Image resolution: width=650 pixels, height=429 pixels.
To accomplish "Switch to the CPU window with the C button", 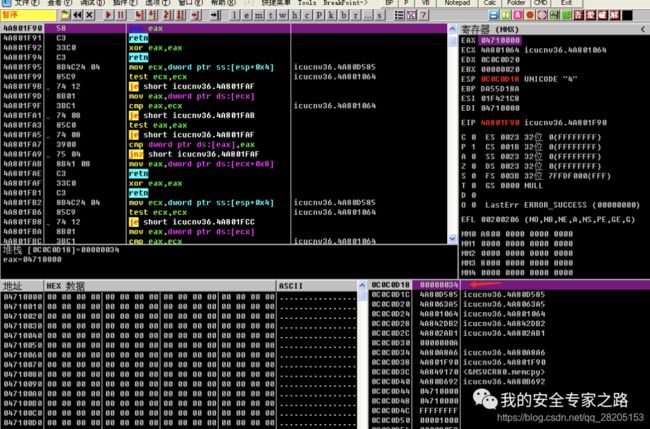I will [307, 15].
